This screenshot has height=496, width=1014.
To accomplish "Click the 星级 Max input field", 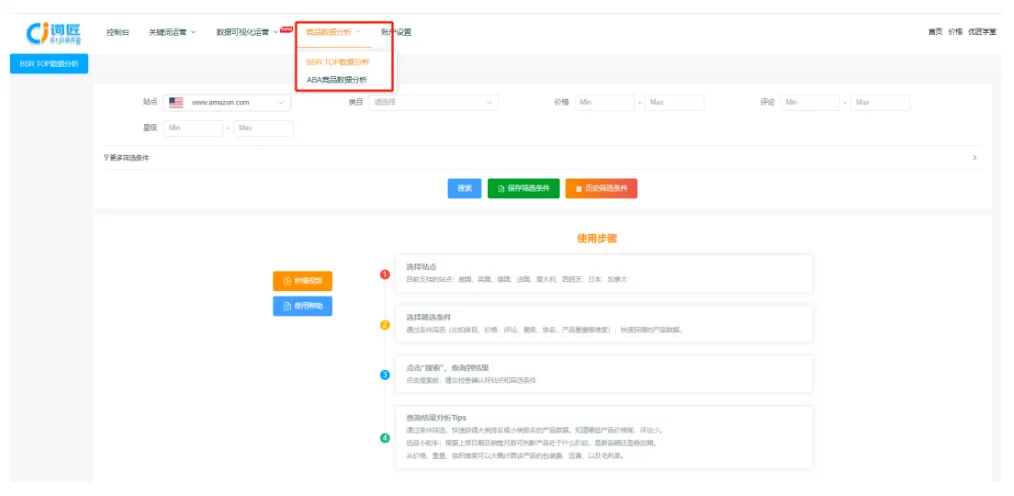I will pos(263,128).
